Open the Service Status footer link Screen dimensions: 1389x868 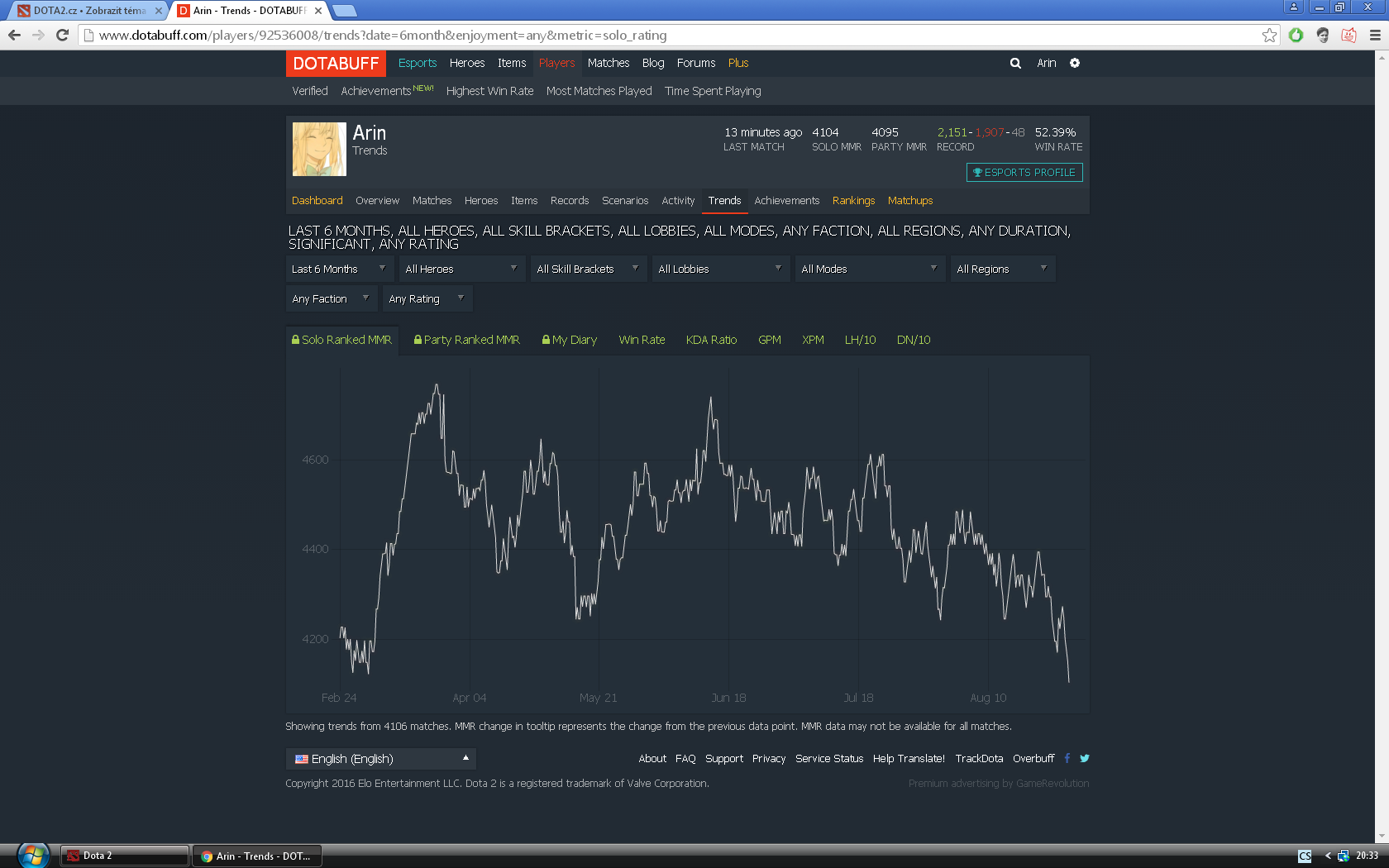[x=829, y=759]
